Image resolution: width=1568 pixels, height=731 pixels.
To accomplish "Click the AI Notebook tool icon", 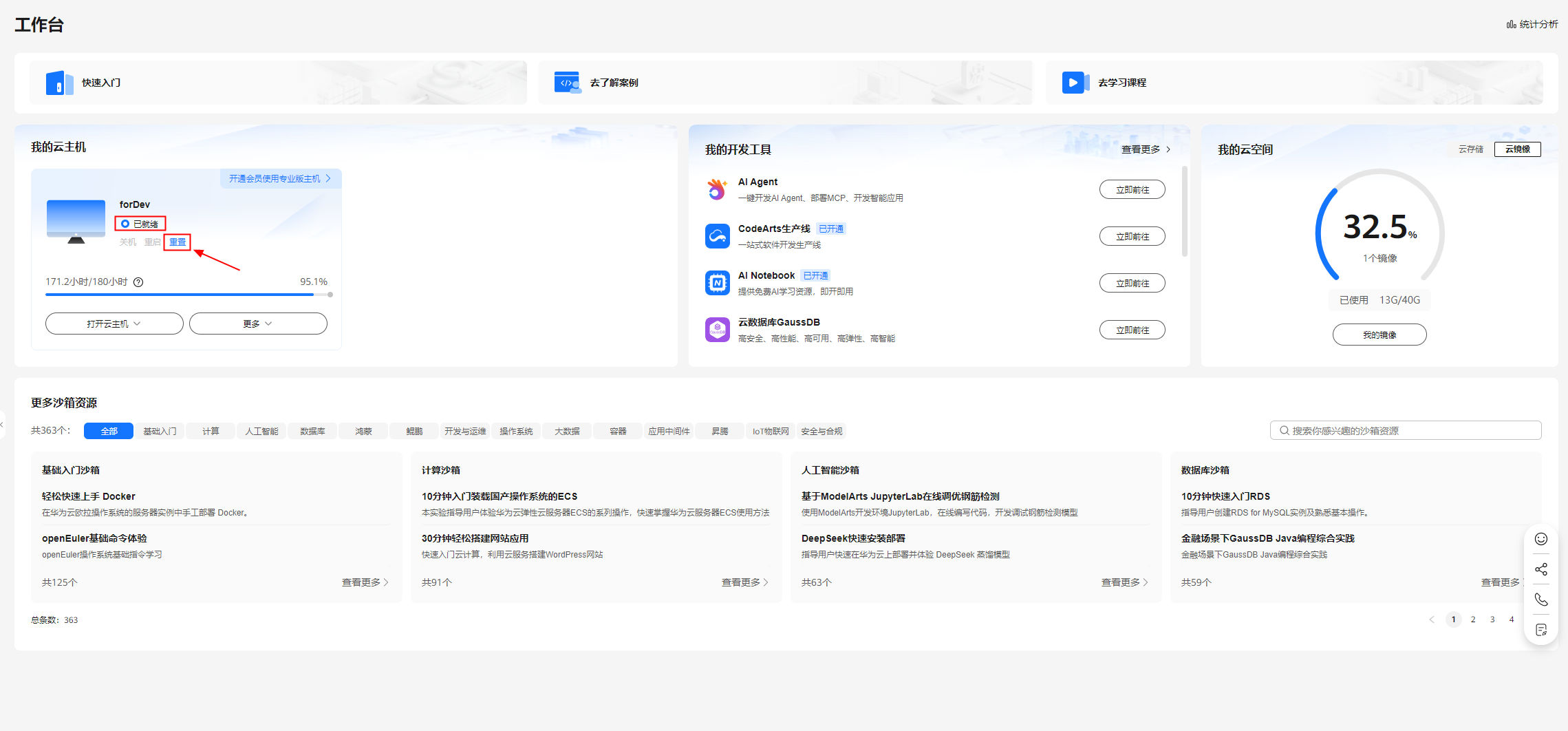I will pos(717,283).
